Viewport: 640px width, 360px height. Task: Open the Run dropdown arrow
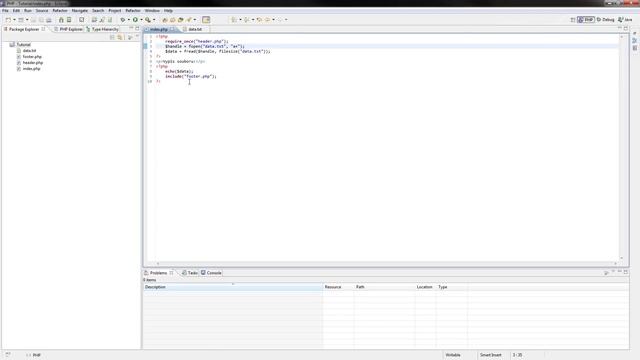pyautogui.click(x=141, y=20)
